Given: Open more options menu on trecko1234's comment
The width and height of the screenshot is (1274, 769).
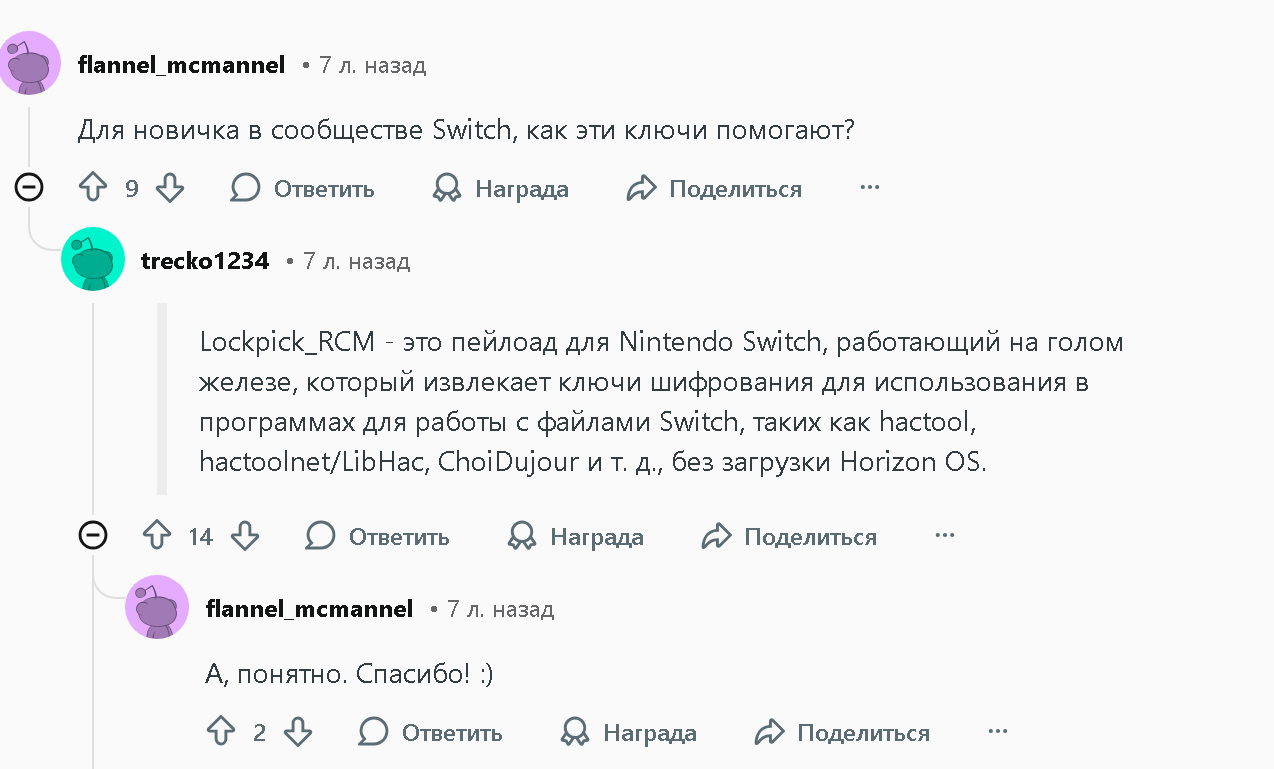Looking at the screenshot, I should [944, 535].
